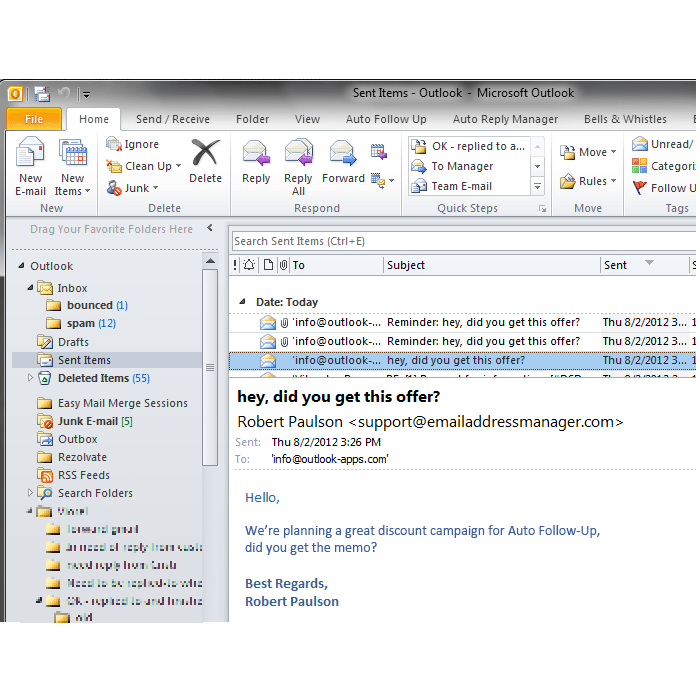Click folder pane scrollbar up arrow
Screen dimensions: 700x700
coord(210,261)
